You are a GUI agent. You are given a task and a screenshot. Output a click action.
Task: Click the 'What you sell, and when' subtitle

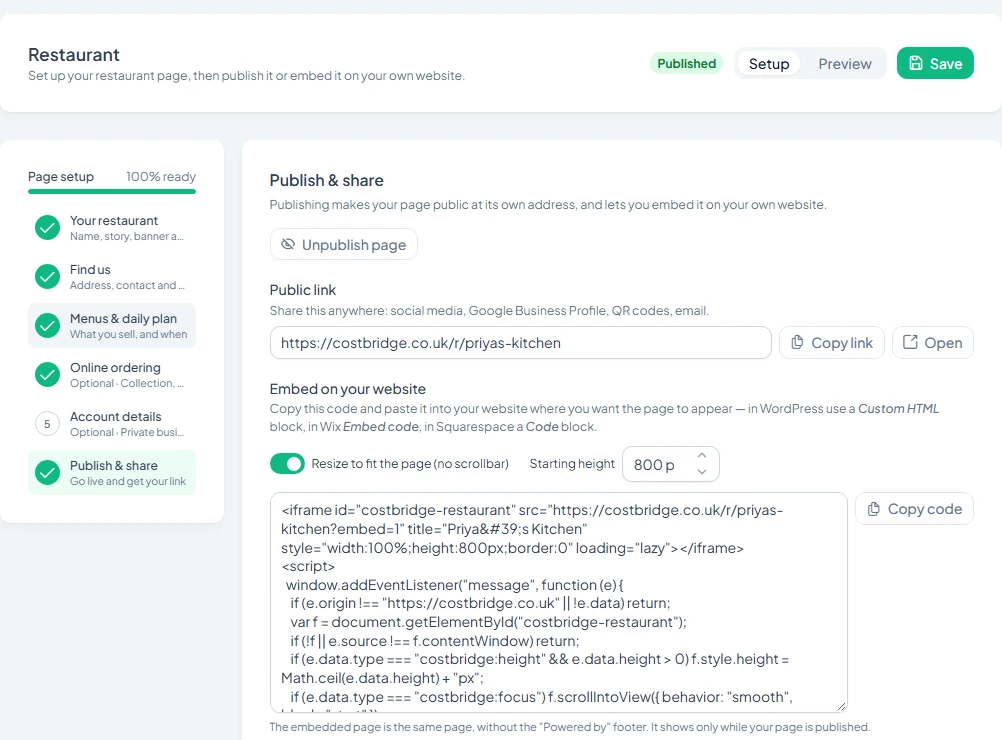[x=128, y=334]
